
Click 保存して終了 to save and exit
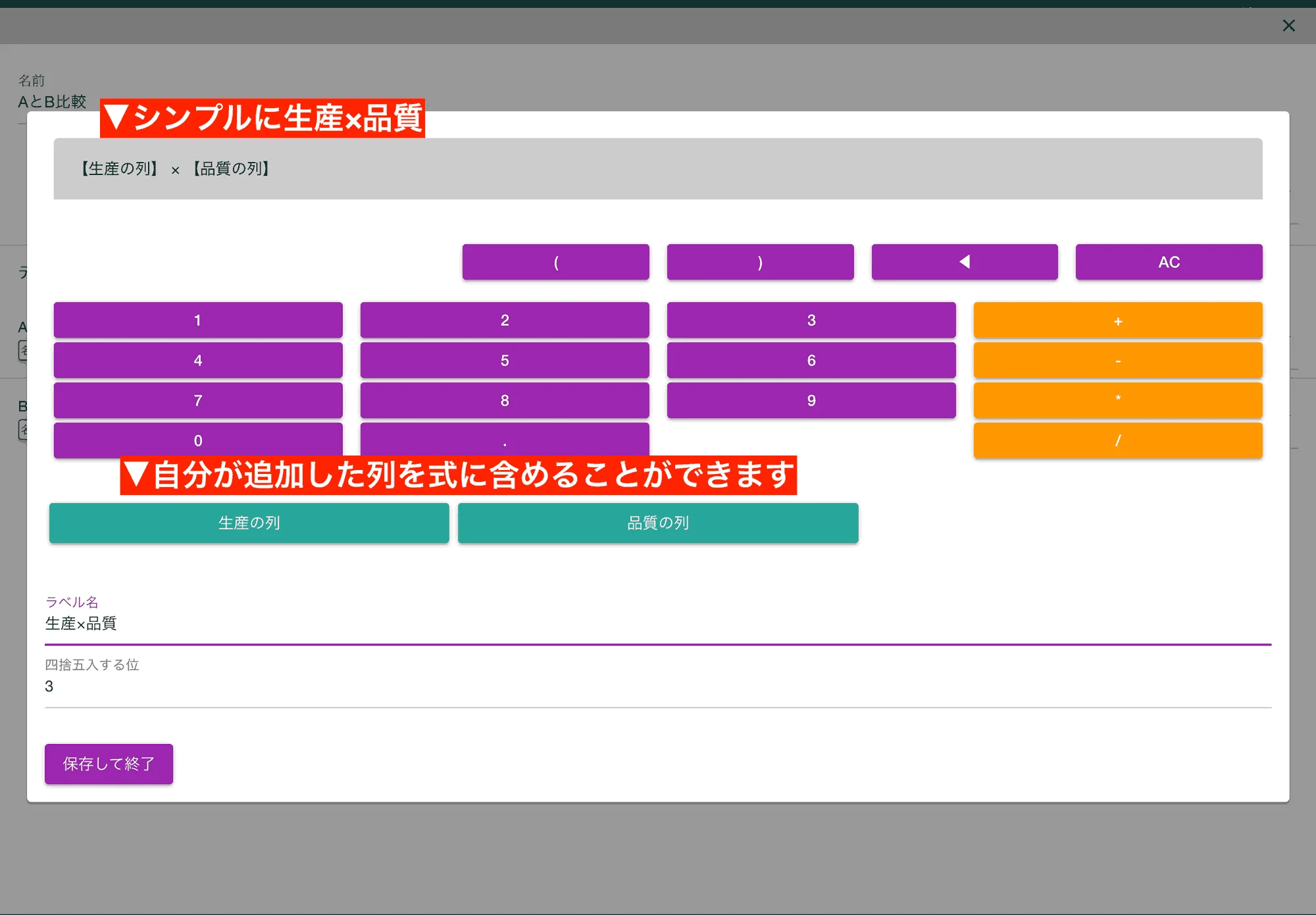[109, 763]
